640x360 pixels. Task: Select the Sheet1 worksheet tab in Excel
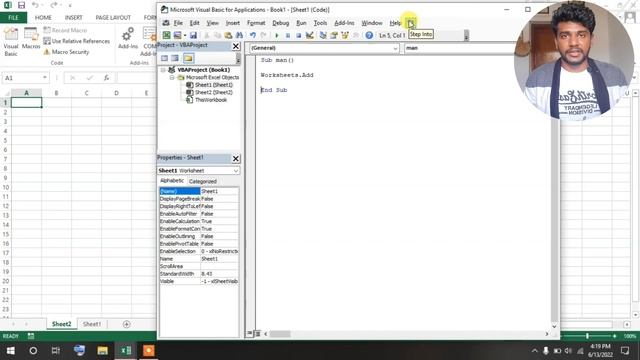[92, 324]
